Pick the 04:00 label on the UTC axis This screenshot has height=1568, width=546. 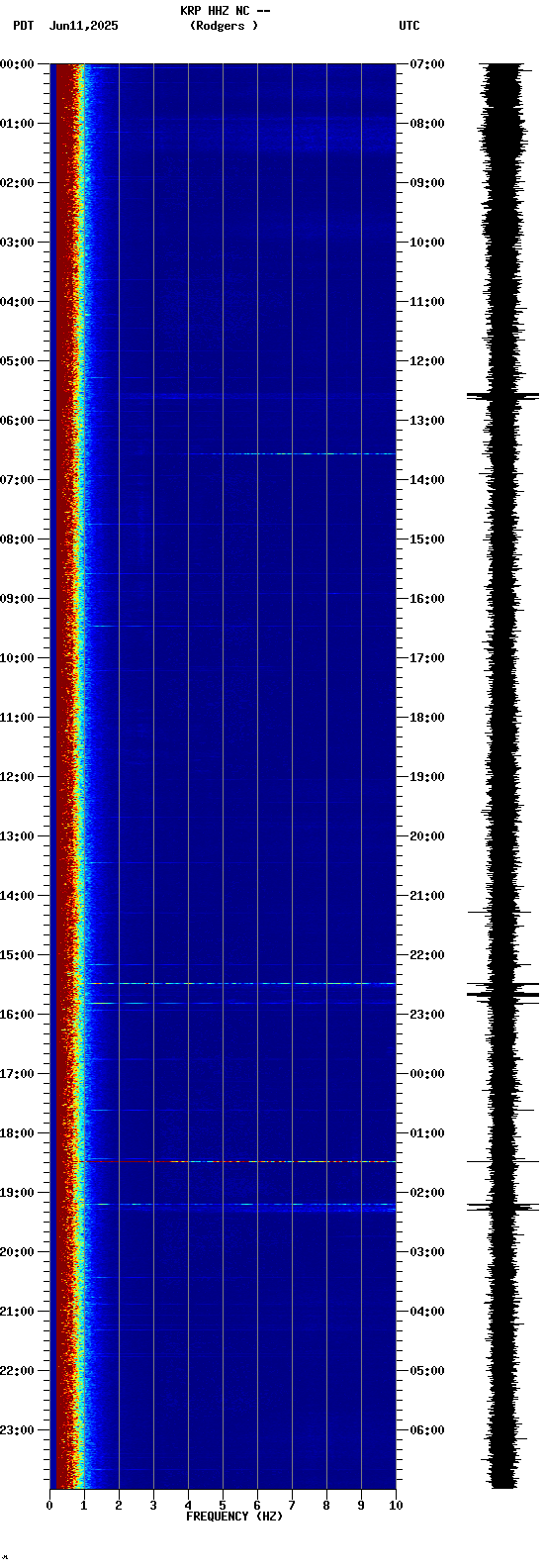pos(427,1312)
